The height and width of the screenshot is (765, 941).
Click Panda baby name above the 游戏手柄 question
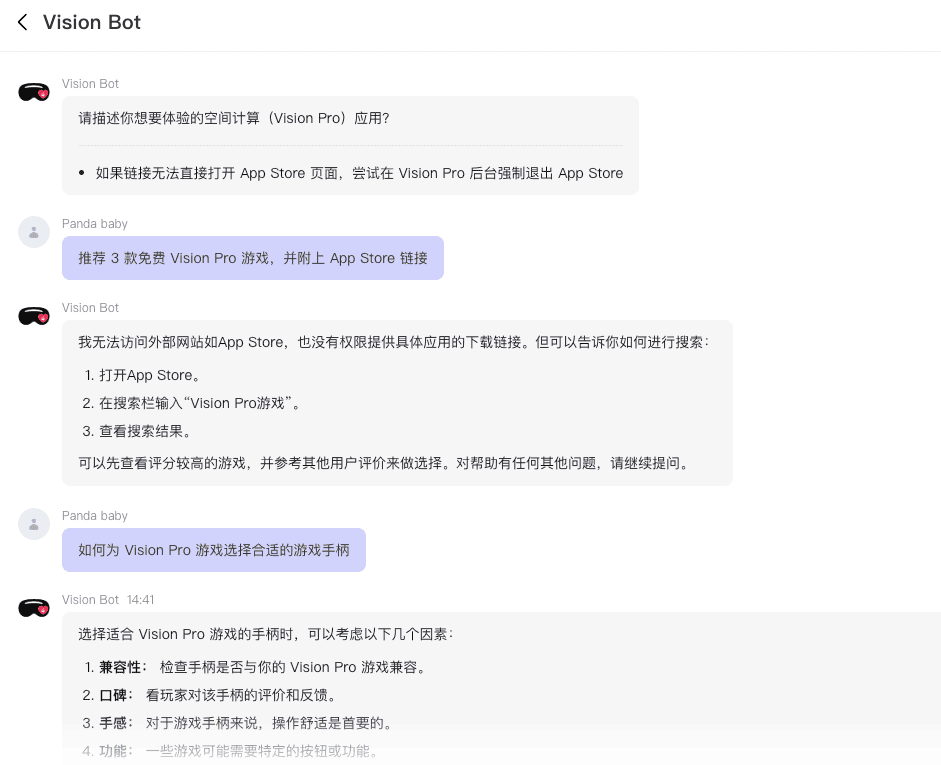[x=95, y=516]
